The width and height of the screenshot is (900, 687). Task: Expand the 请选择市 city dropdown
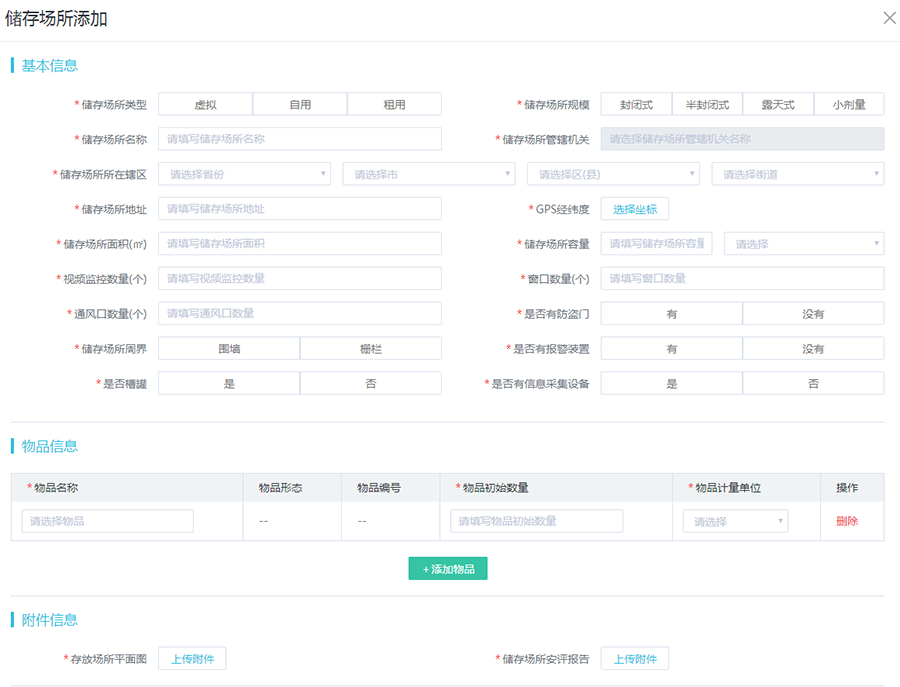pyautogui.click(x=428, y=174)
